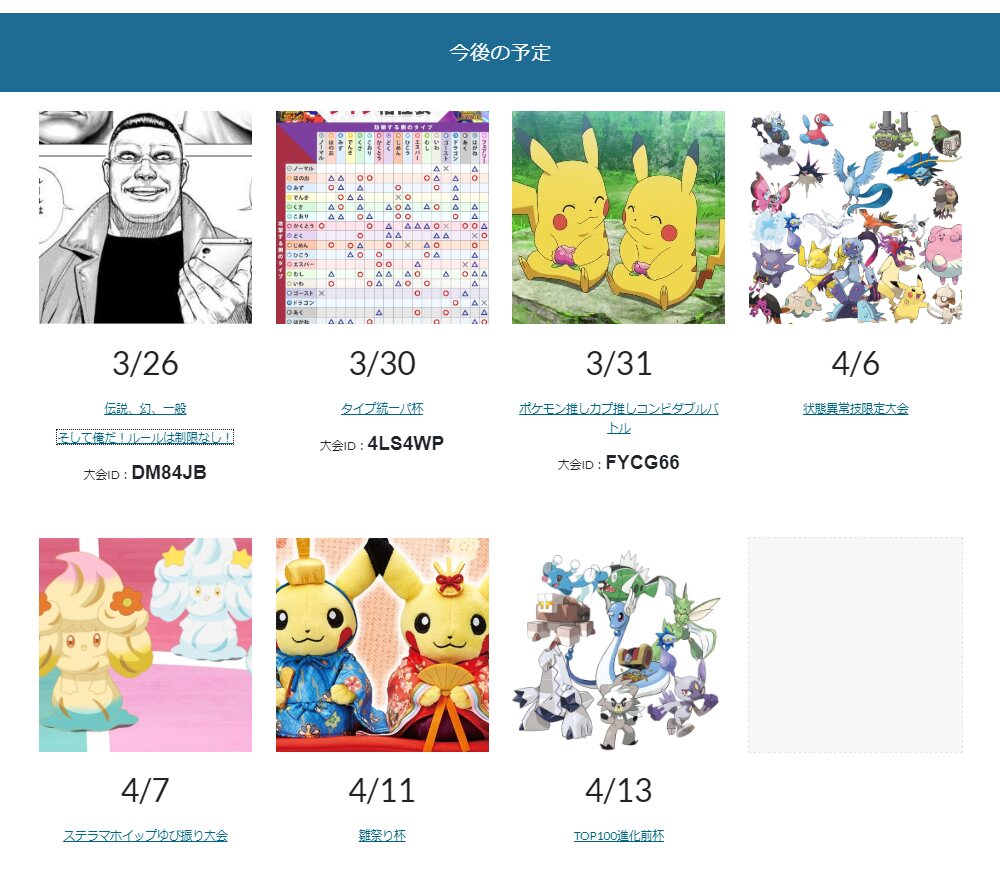
Task: Open the ポケモン推しカプ推しコンビダブルバトル link
Action: point(619,418)
